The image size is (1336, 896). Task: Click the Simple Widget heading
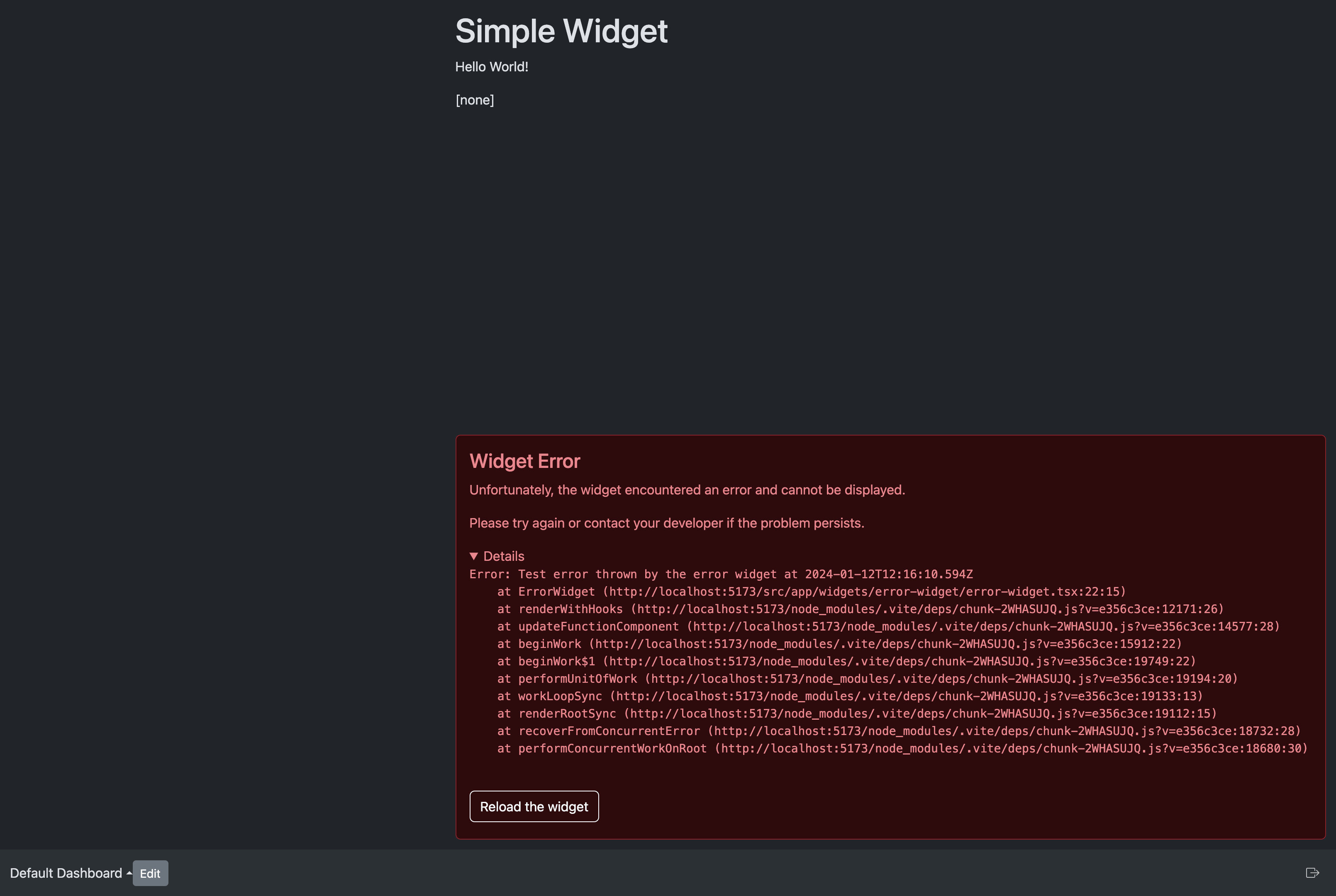click(561, 31)
